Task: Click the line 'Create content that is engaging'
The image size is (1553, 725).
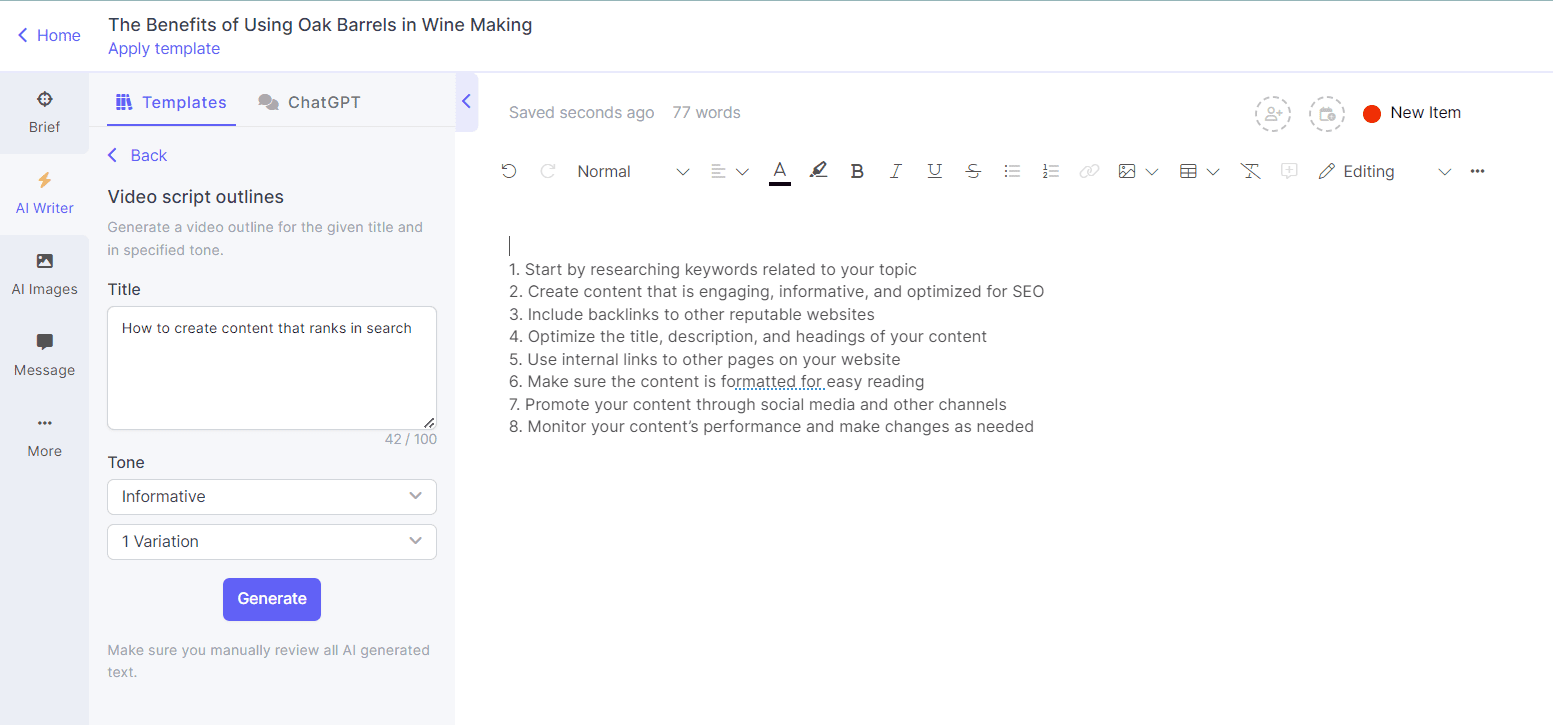Action: point(777,292)
